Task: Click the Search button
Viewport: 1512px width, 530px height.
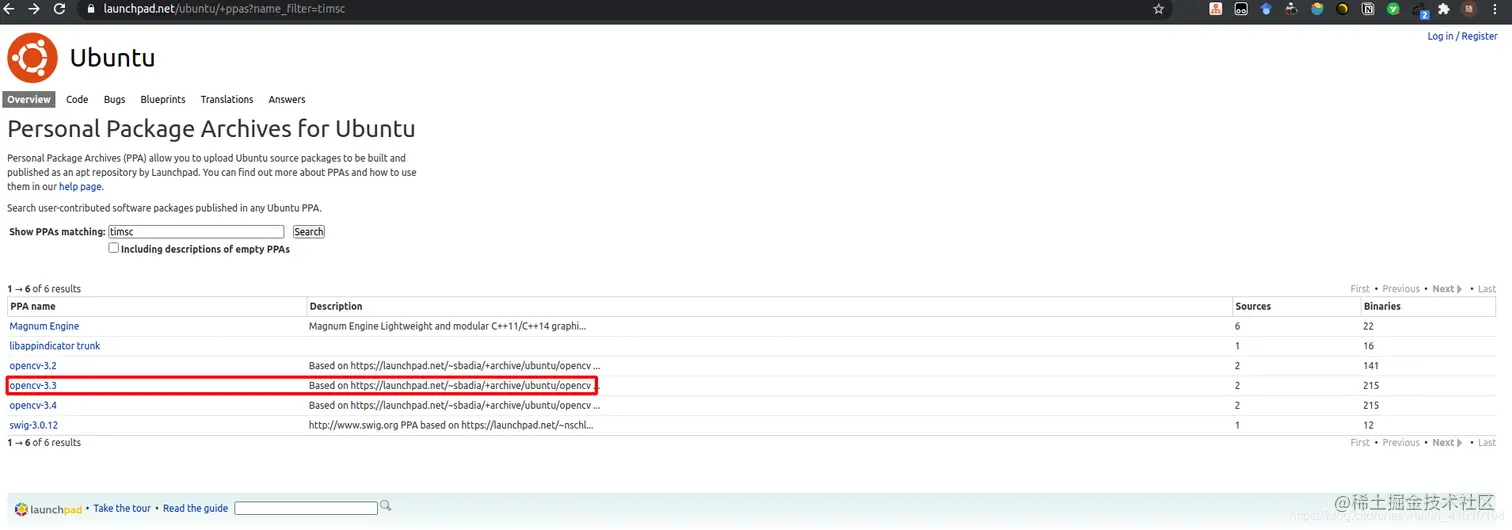Action: [309, 231]
